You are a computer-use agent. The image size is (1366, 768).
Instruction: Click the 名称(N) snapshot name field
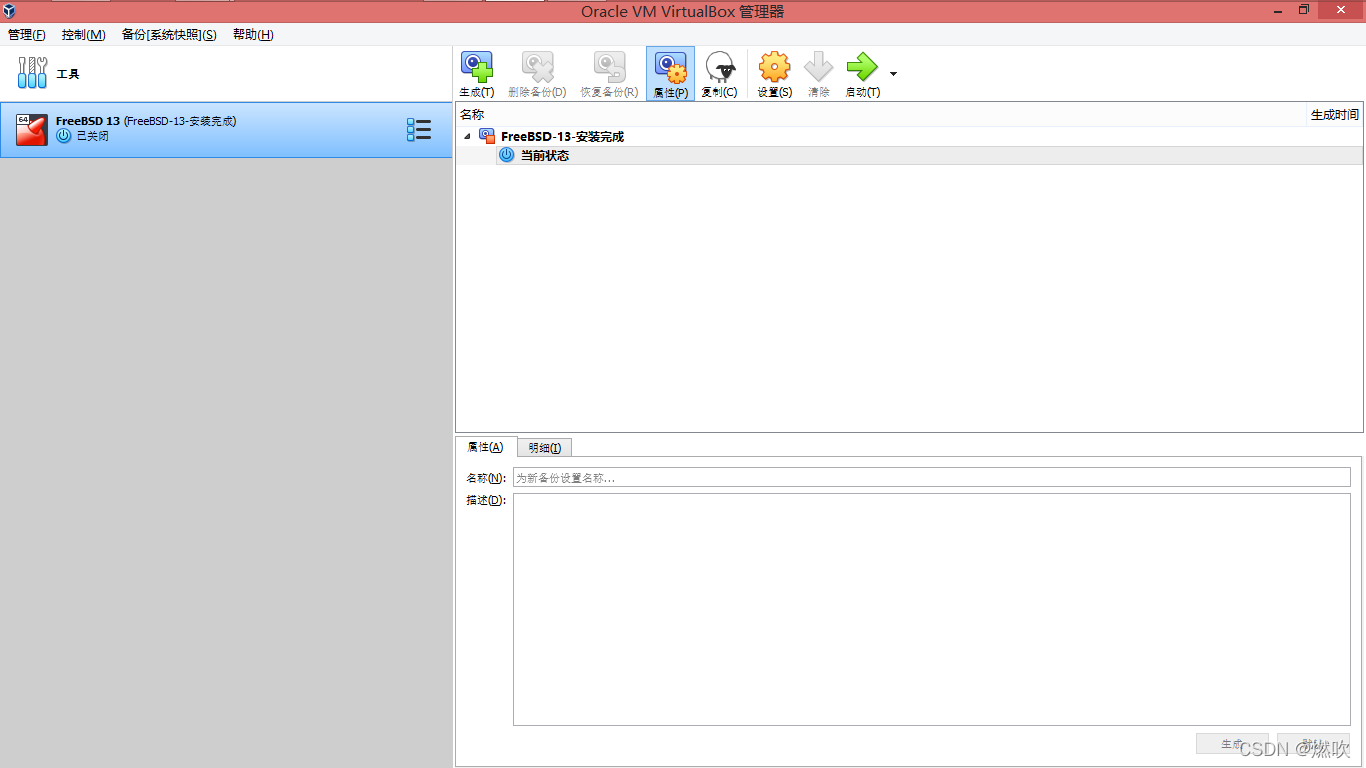[x=931, y=478]
